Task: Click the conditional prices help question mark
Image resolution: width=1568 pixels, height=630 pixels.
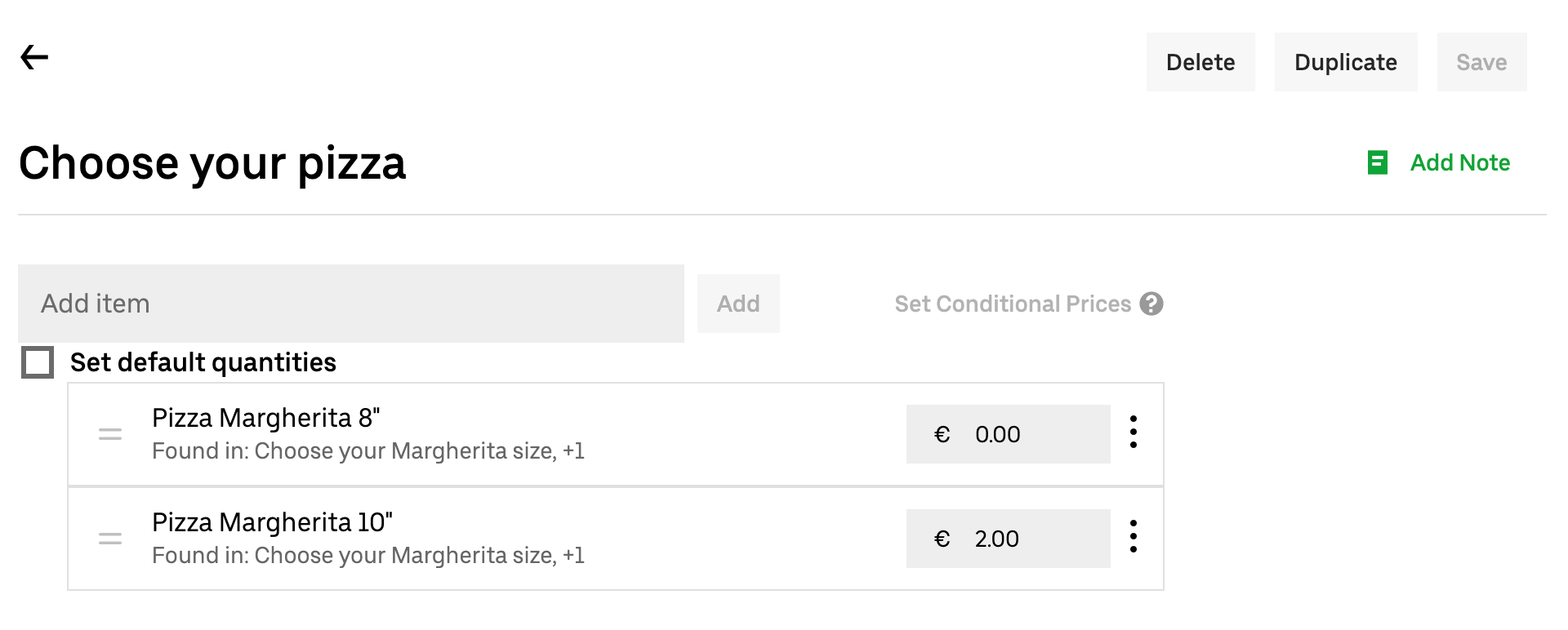Action: [x=1151, y=304]
